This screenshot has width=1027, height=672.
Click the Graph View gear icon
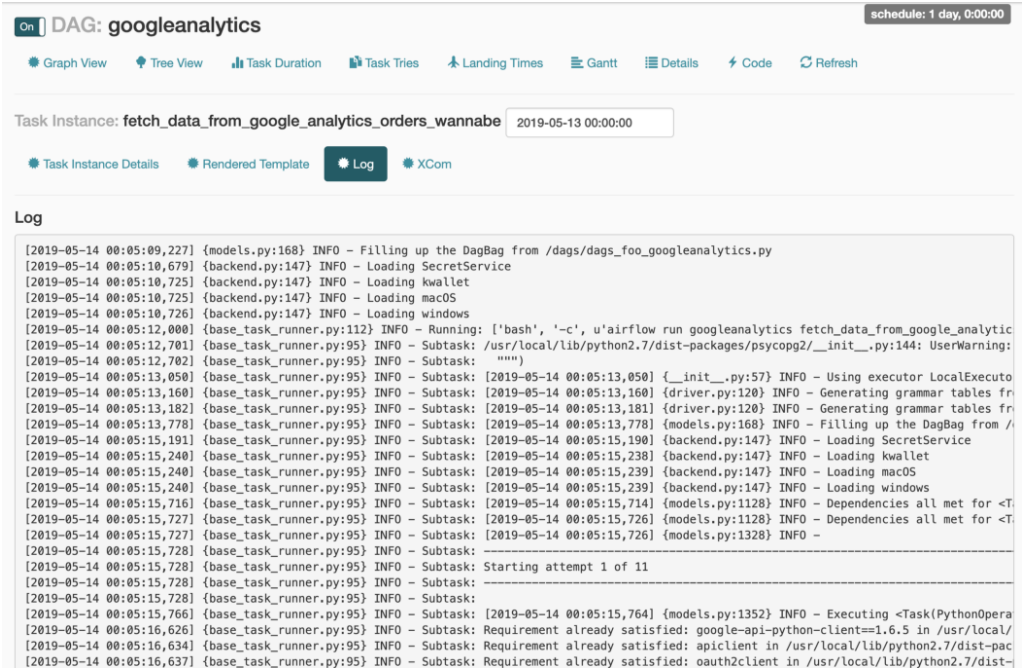(33, 62)
